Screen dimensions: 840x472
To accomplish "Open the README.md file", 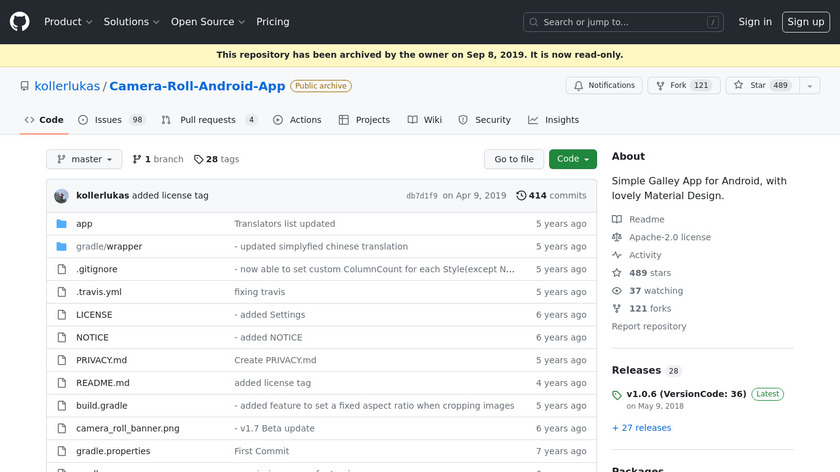I will click(x=103, y=383).
